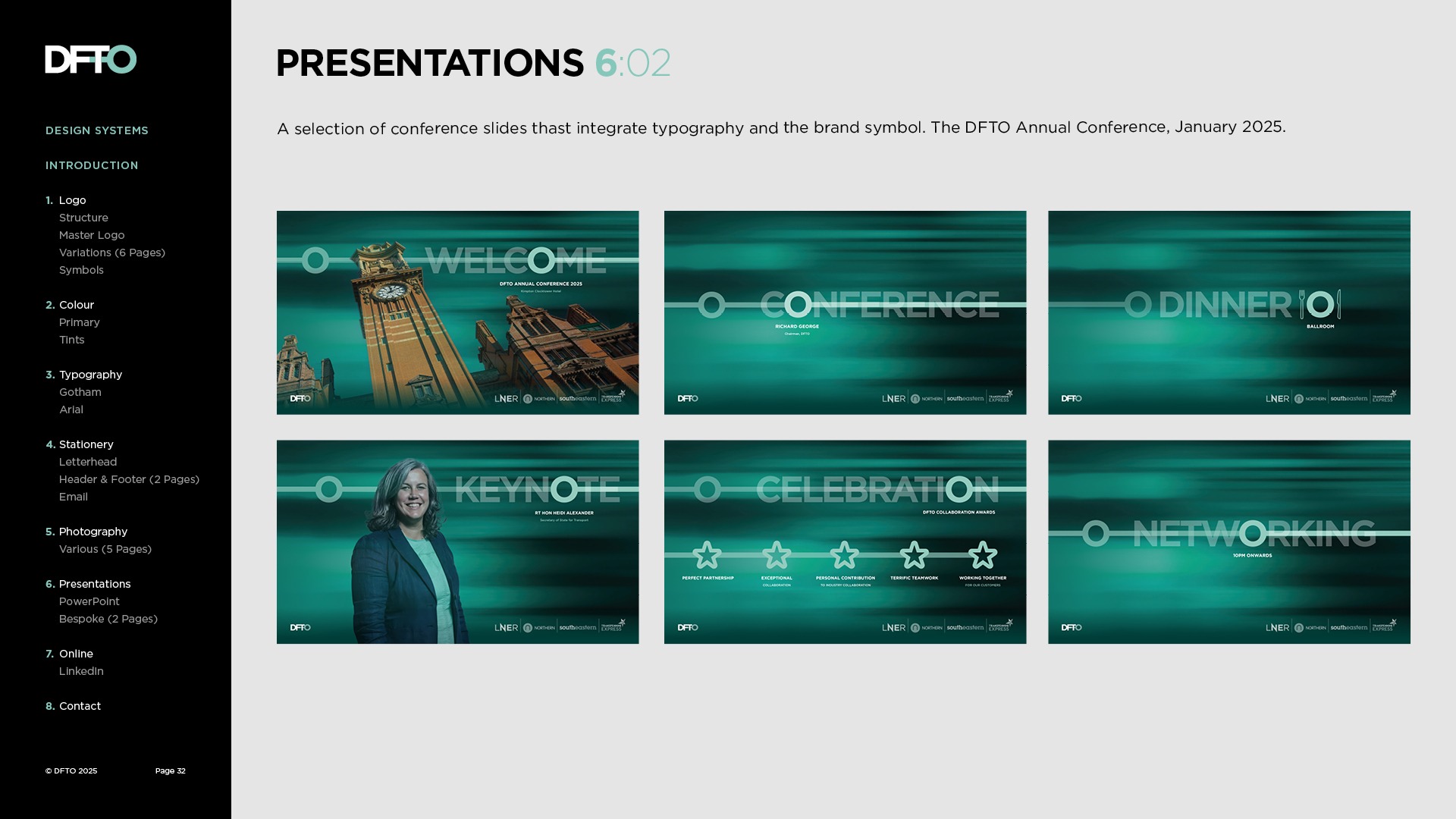This screenshot has width=1456, height=819.
Task: Jump to the Gotham typography page
Action: click(80, 392)
